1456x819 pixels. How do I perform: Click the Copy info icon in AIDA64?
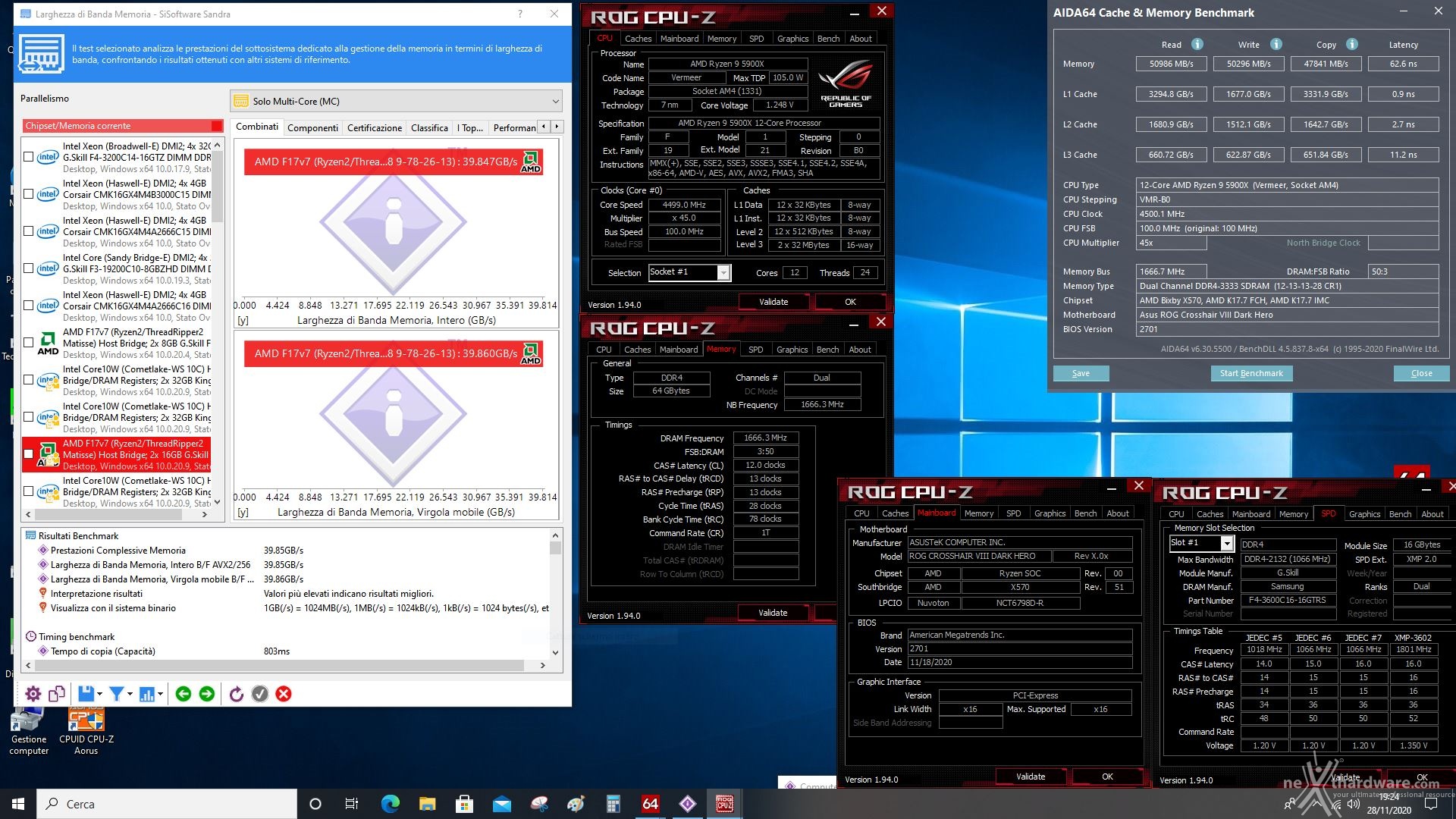pyautogui.click(x=1352, y=44)
